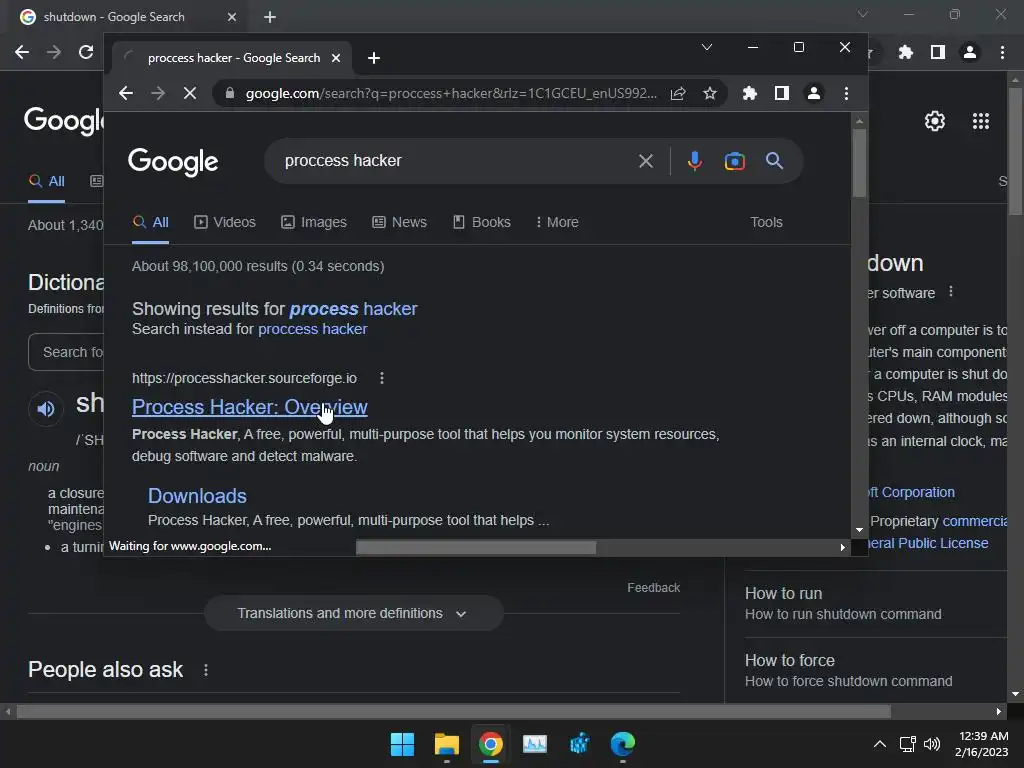Open the Downloads sitelink

point(197,496)
